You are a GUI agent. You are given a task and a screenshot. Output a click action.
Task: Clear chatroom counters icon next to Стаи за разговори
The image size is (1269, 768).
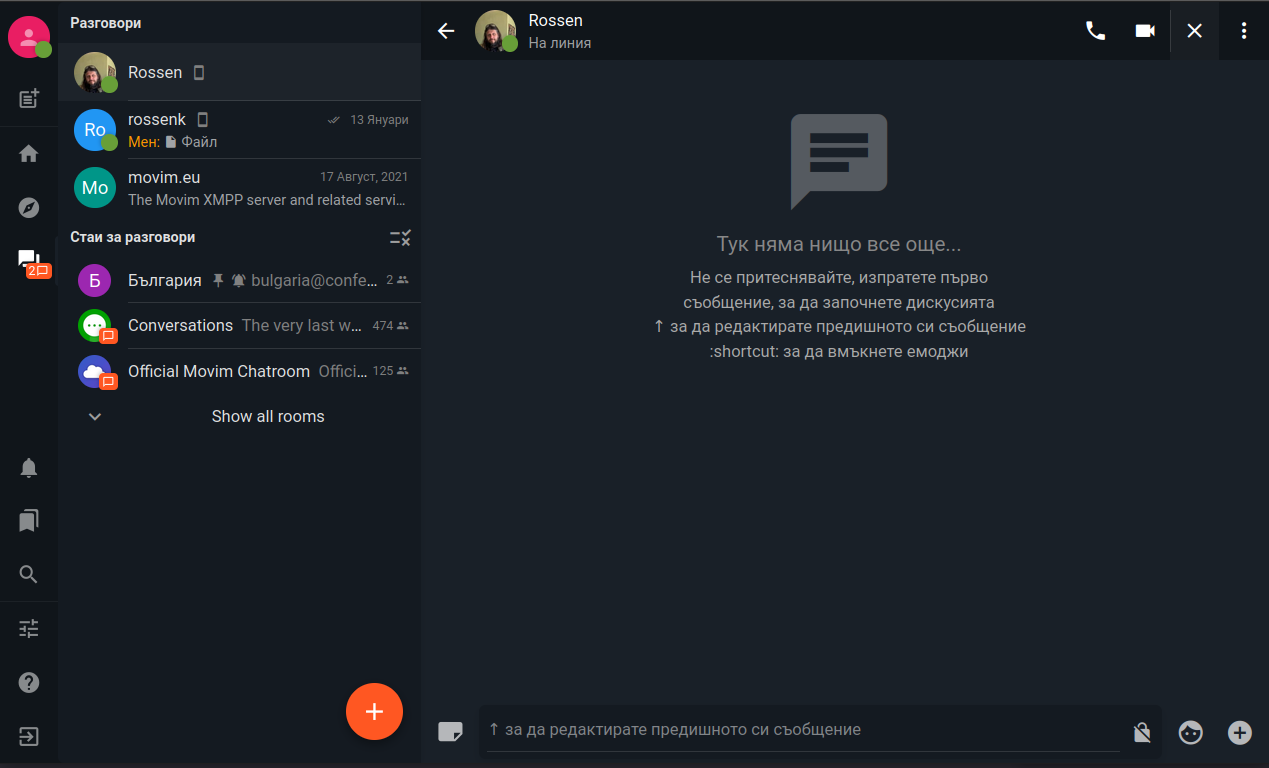pyautogui.click(x=400, y=238)
